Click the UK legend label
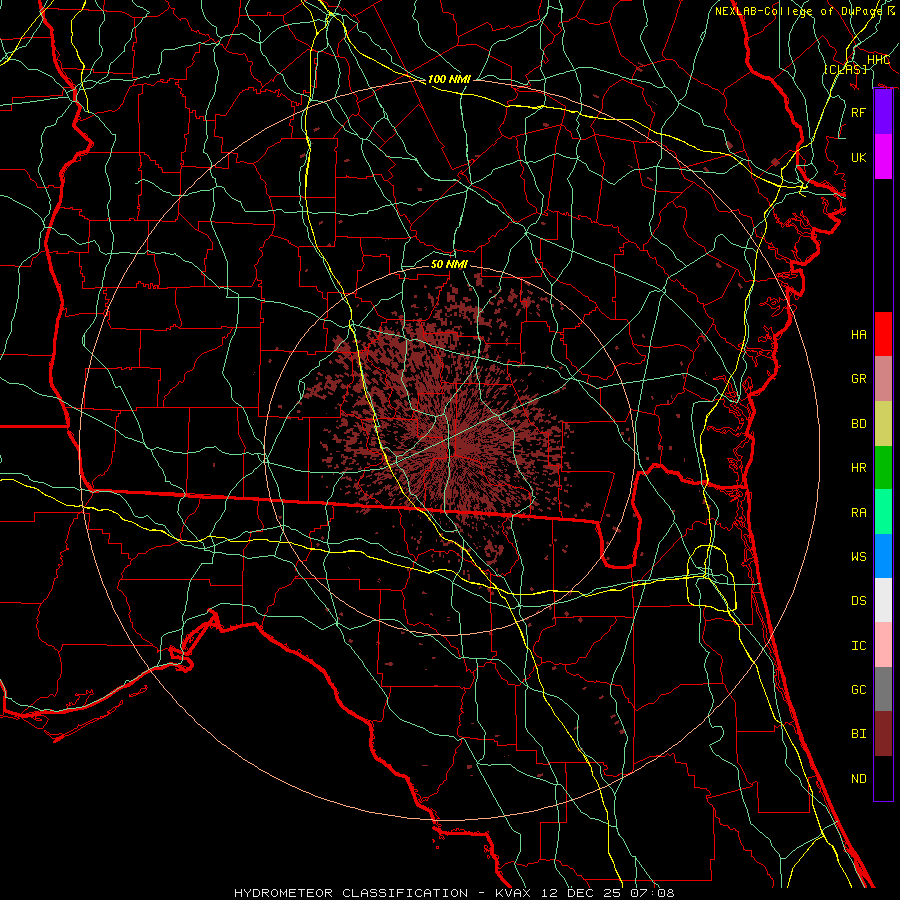The width and height of the screenshot is (900, 900). coord(858,157)
